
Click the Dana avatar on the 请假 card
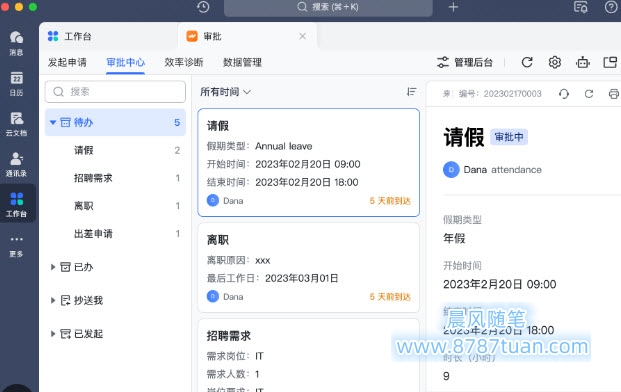coord(213,200)
